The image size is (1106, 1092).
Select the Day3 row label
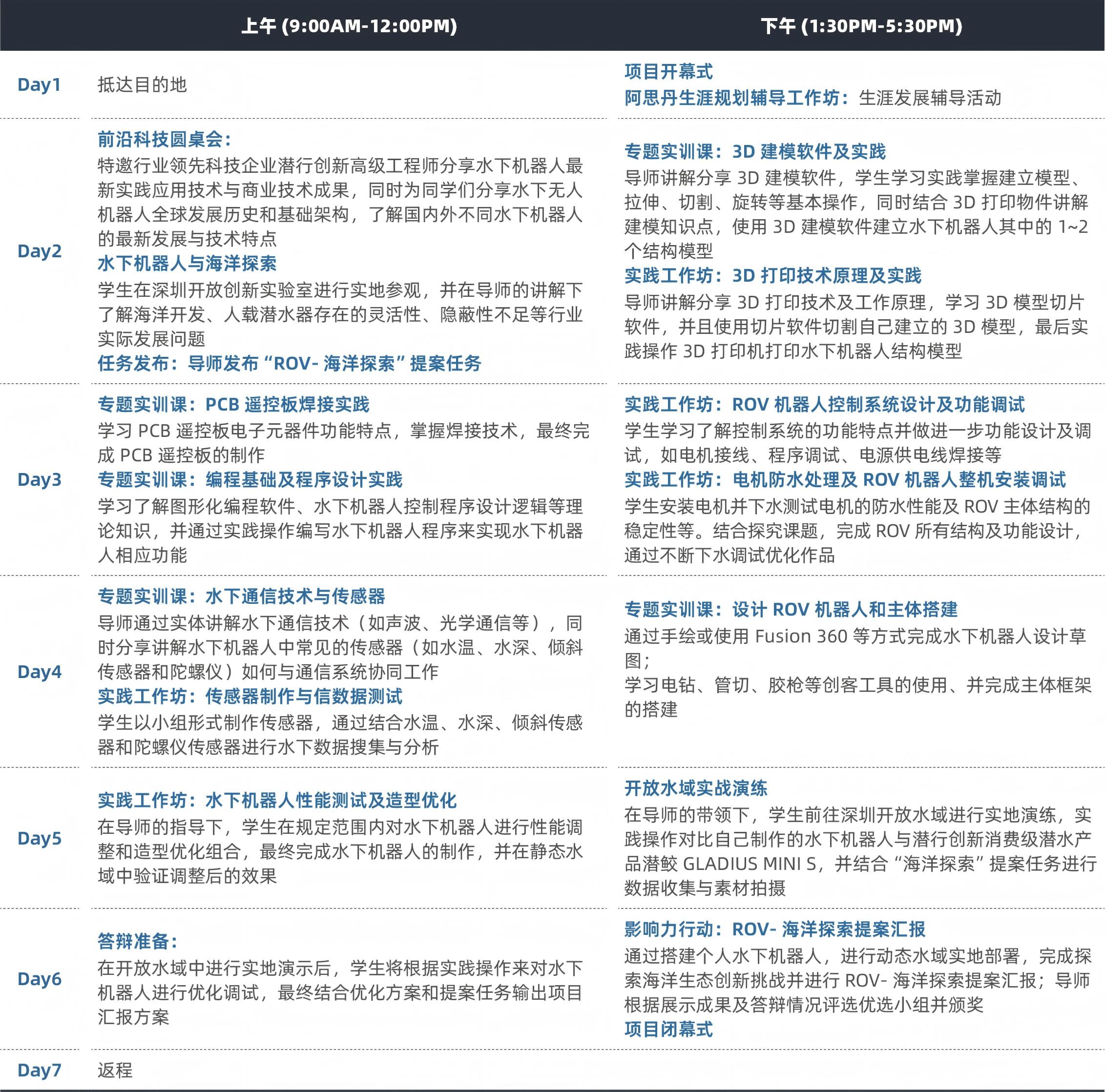[39, 479]
